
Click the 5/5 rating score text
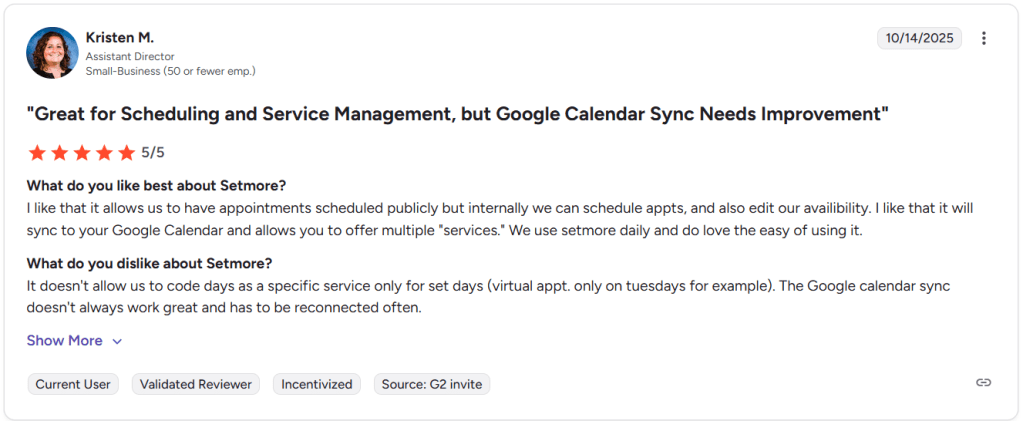(153, 153)
